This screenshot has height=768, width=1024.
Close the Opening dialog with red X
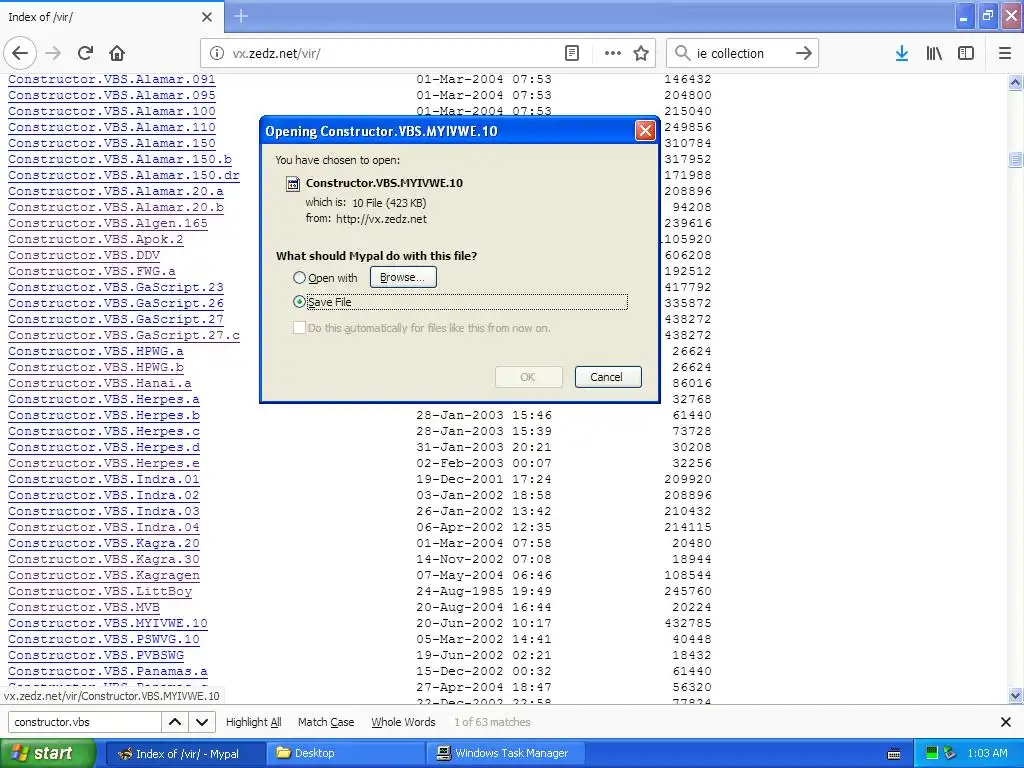click(645, 131)
